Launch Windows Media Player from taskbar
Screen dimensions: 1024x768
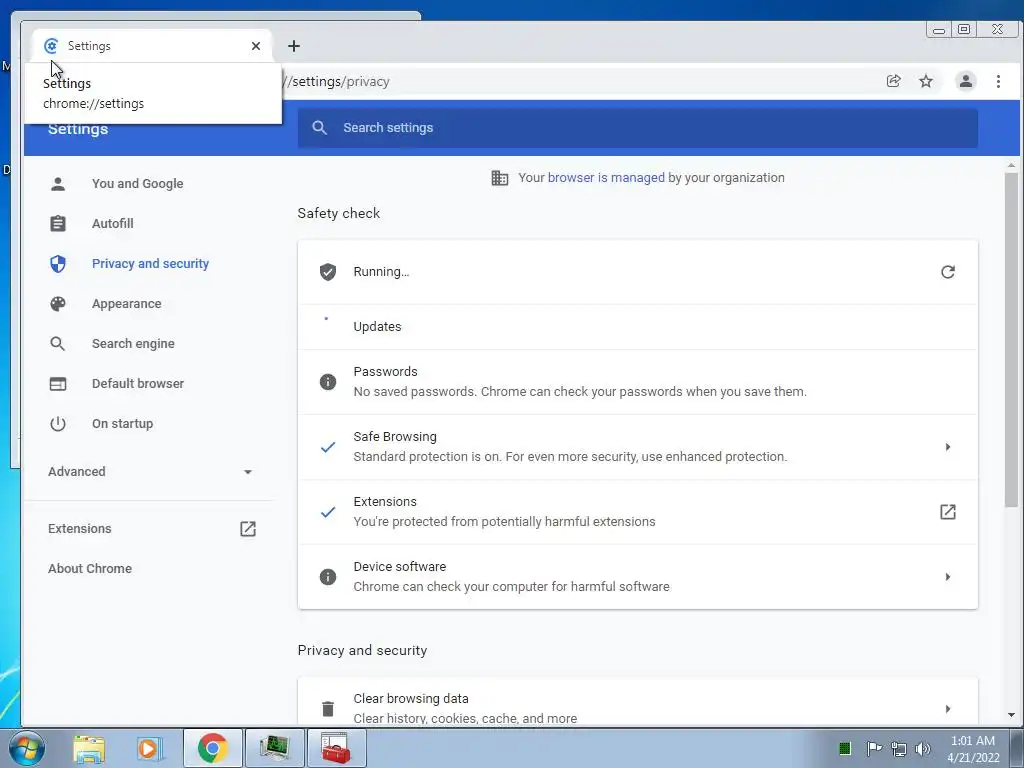click(150, 748)
